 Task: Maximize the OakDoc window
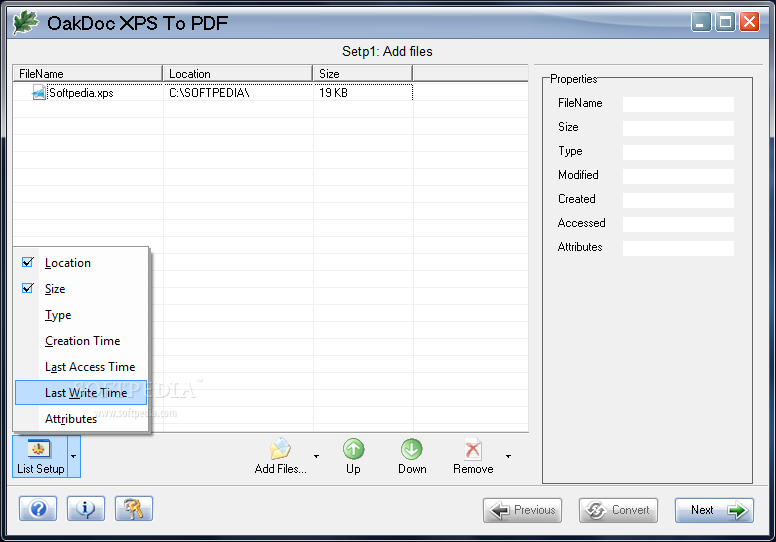(726, 22)
